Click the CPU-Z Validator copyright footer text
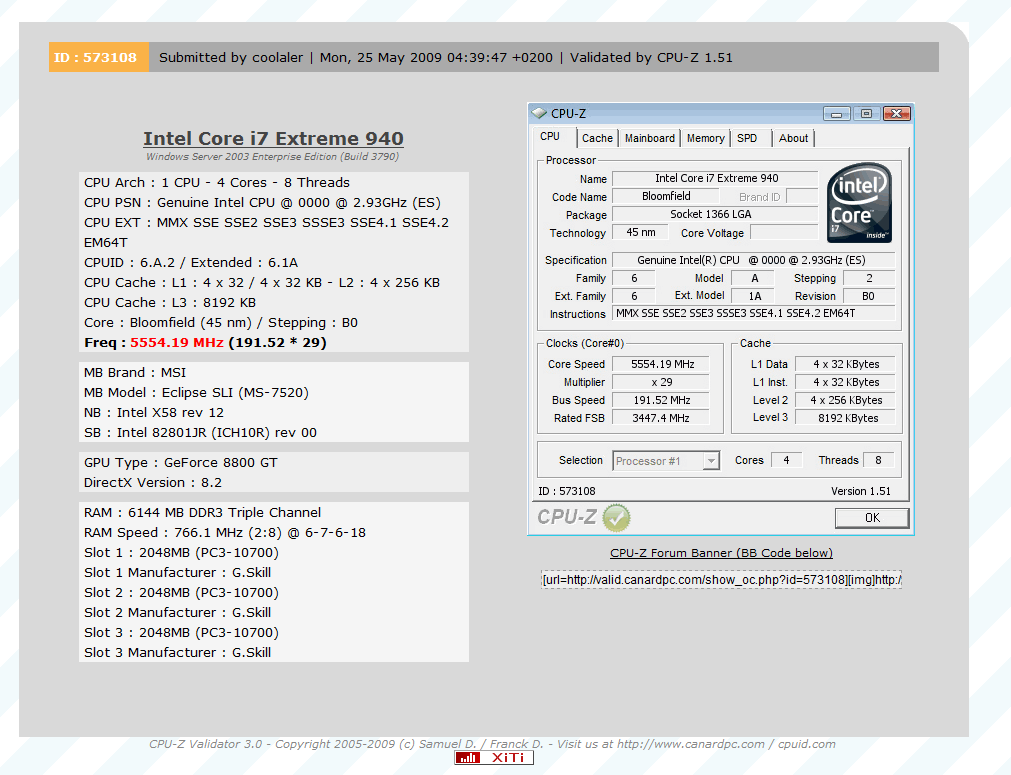Screen dimensions: 1011x775 point(492,743)
